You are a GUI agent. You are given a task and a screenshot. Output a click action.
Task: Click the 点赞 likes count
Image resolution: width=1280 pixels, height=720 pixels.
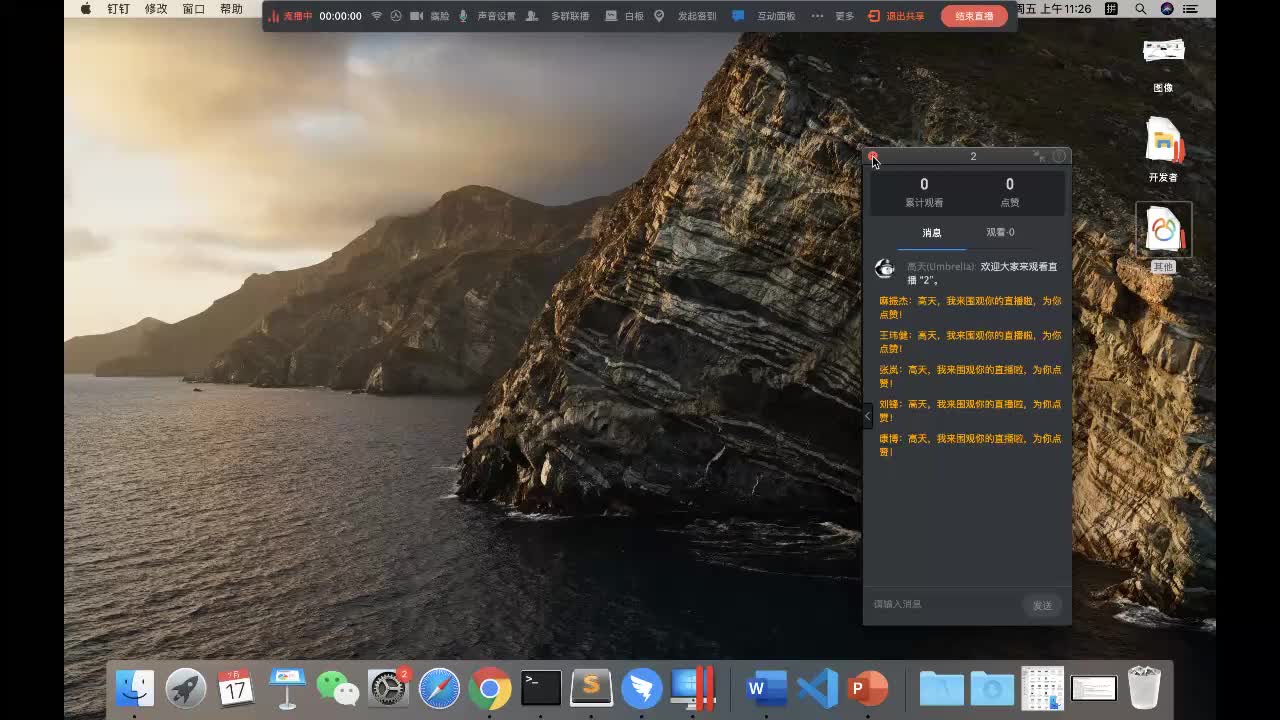coord(1010,192)
